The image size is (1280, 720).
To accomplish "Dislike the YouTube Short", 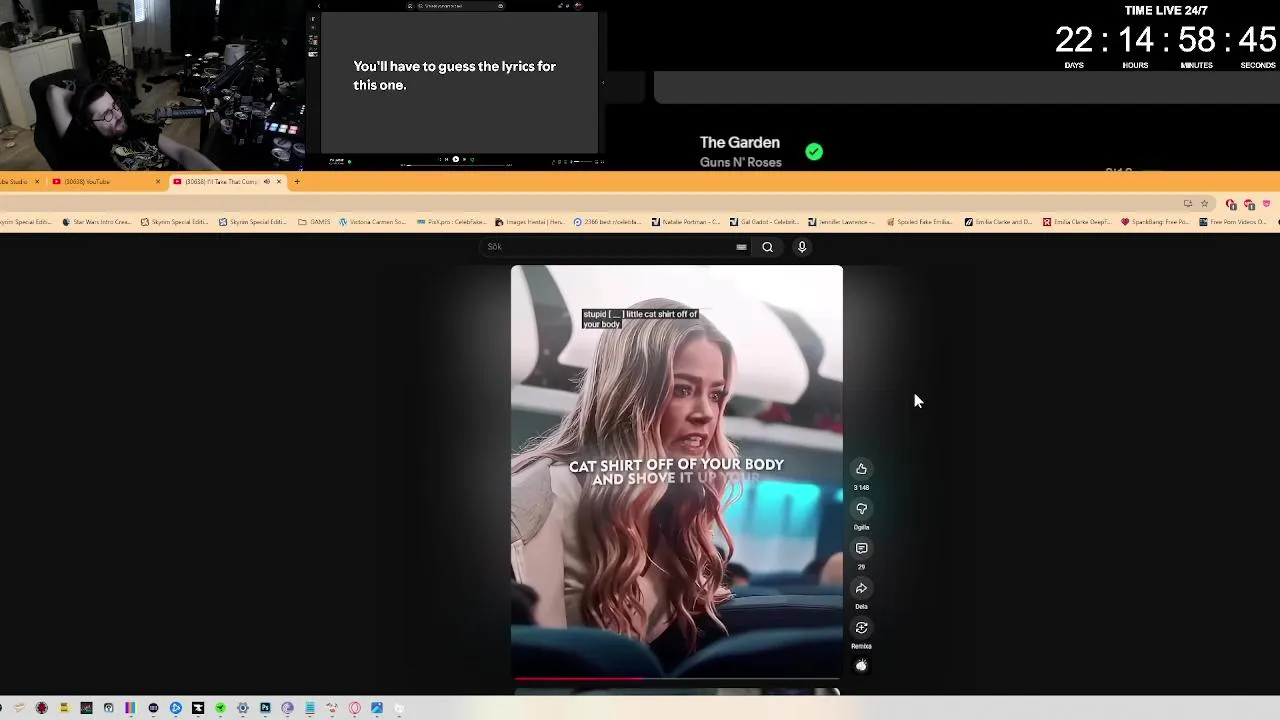I will coord(861,509).
